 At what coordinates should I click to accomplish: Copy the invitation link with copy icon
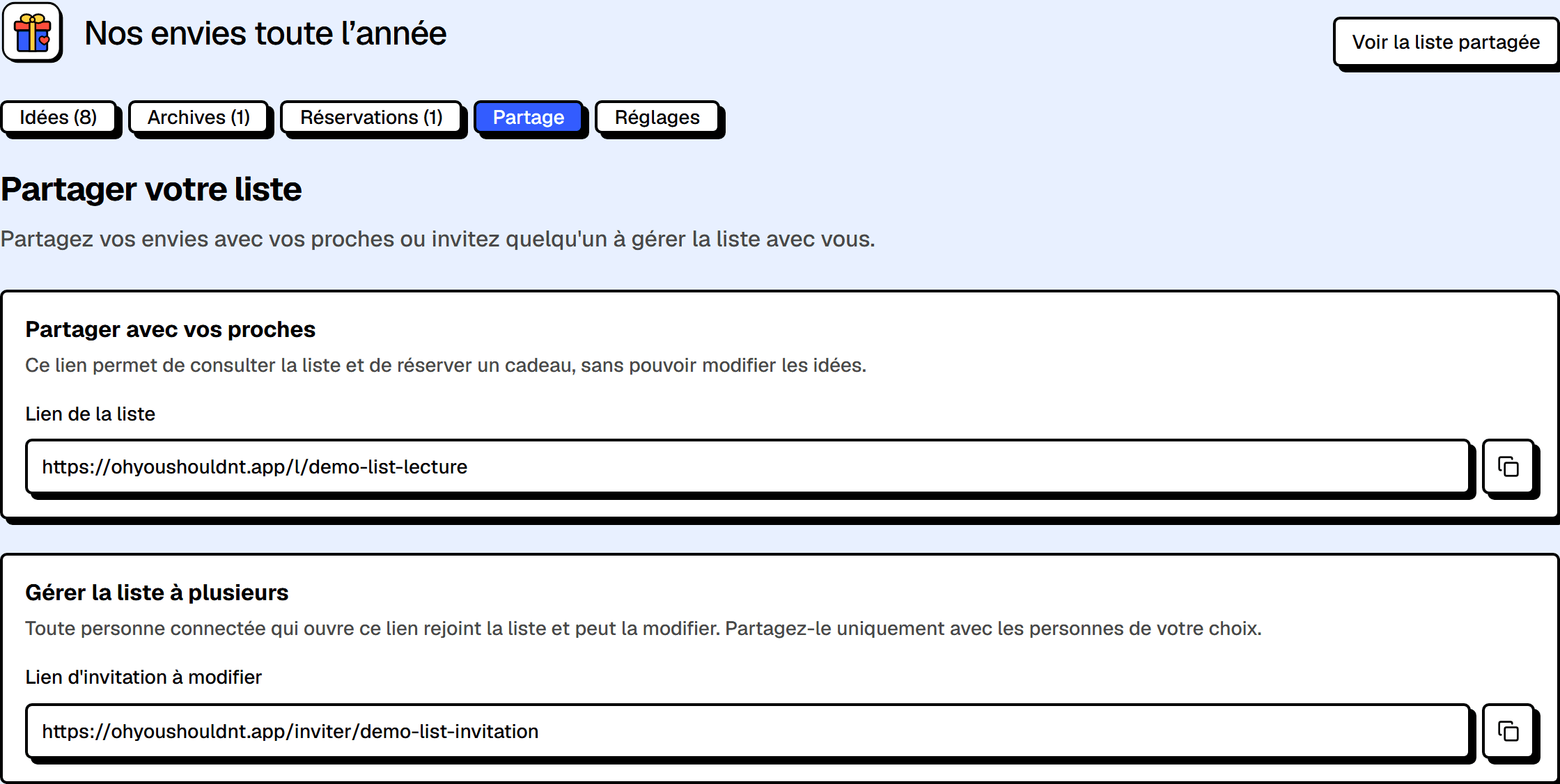tap(1508, 731)
